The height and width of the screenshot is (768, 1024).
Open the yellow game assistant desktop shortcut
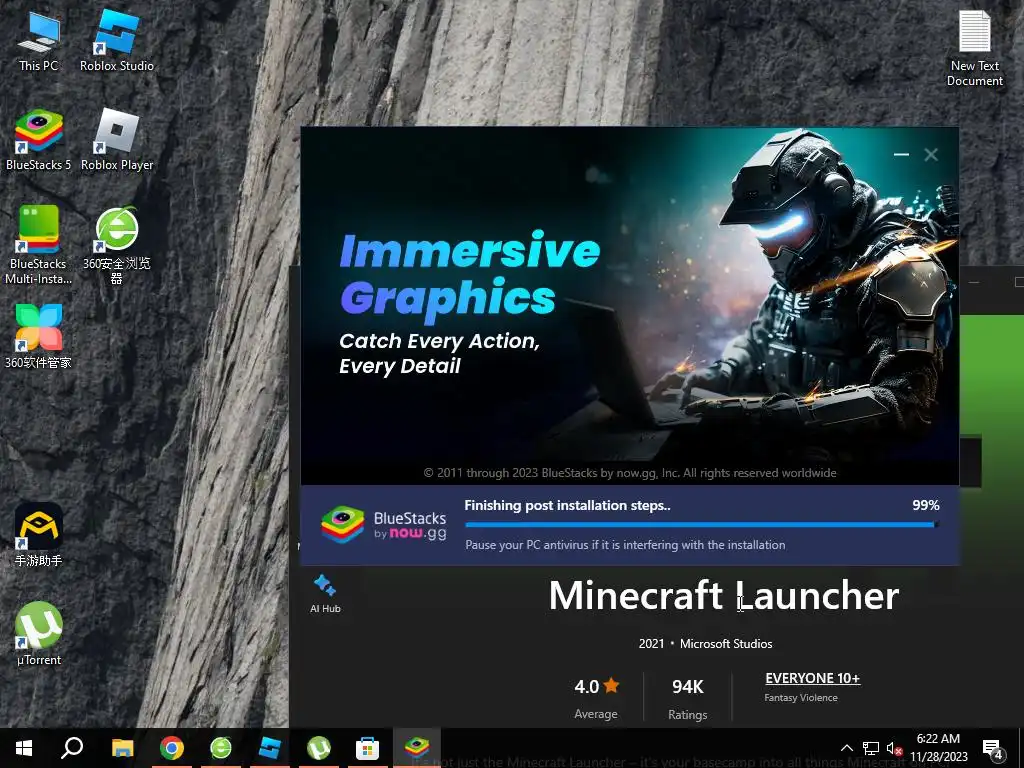39,534
